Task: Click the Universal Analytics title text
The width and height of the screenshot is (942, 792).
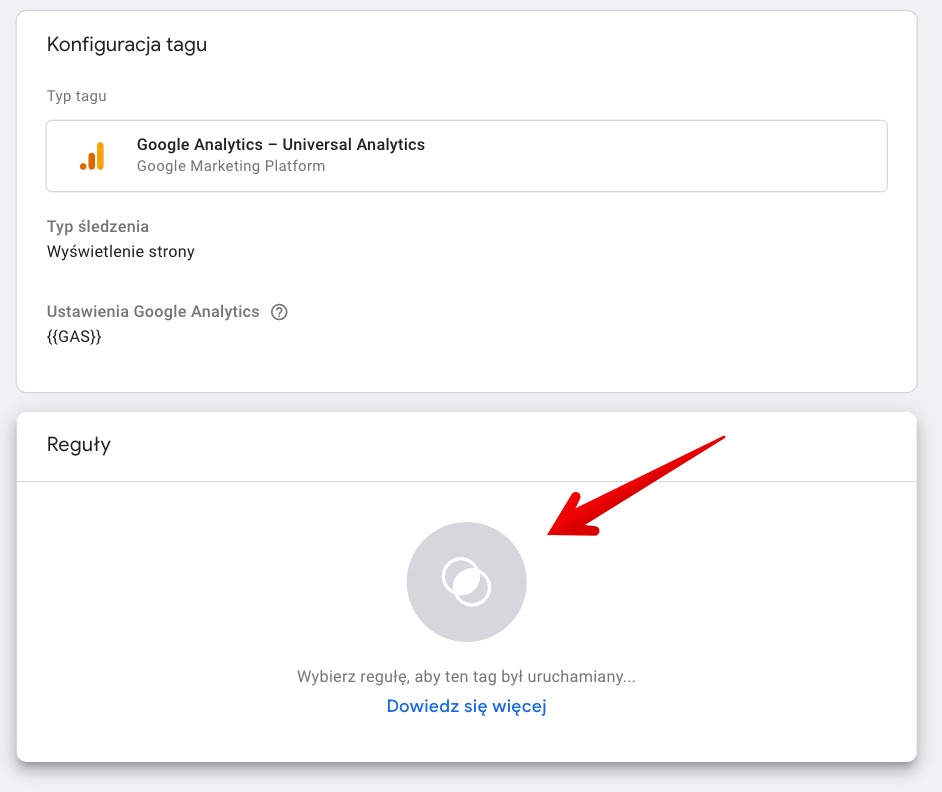Action: point(353,144)
